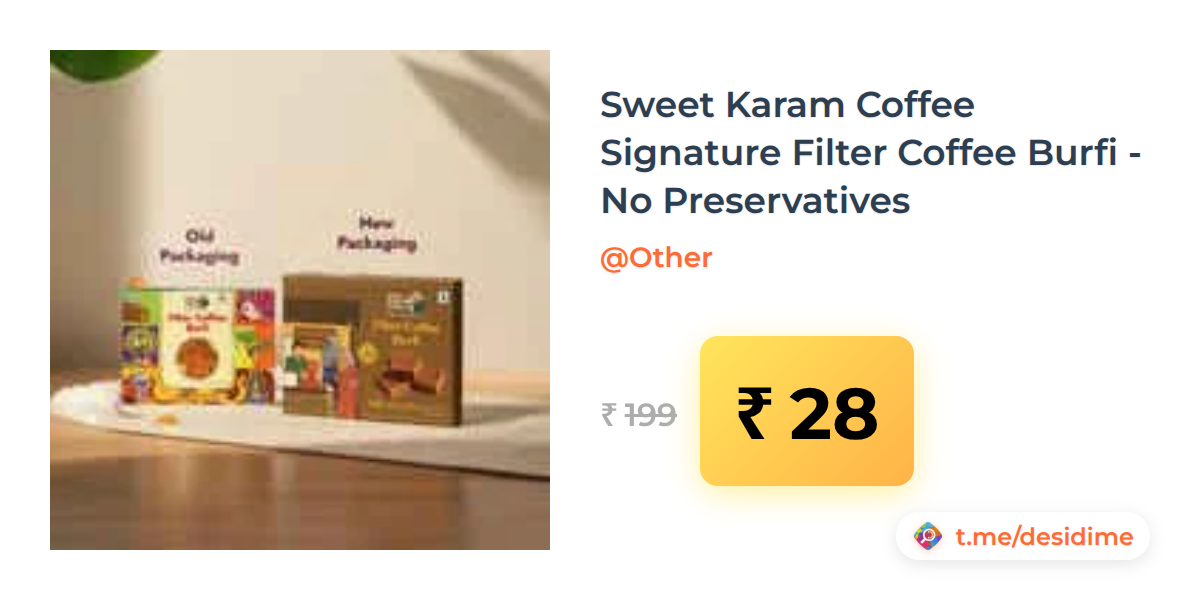The width and height of the screenshot is (1200, 600).
Task: Click the colorful old packaging box
Action: point(196,343)
